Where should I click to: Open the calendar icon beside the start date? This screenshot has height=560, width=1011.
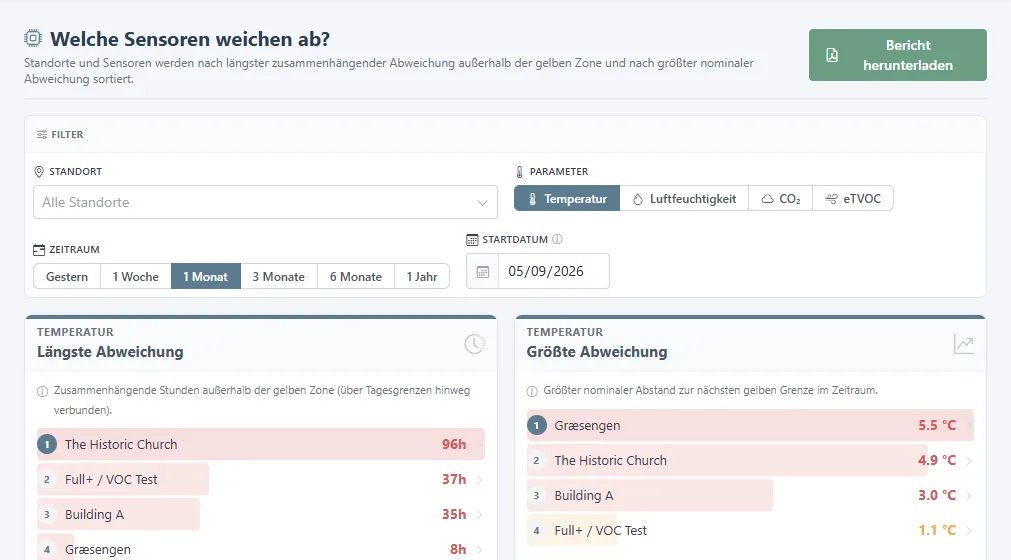[483, 272]
